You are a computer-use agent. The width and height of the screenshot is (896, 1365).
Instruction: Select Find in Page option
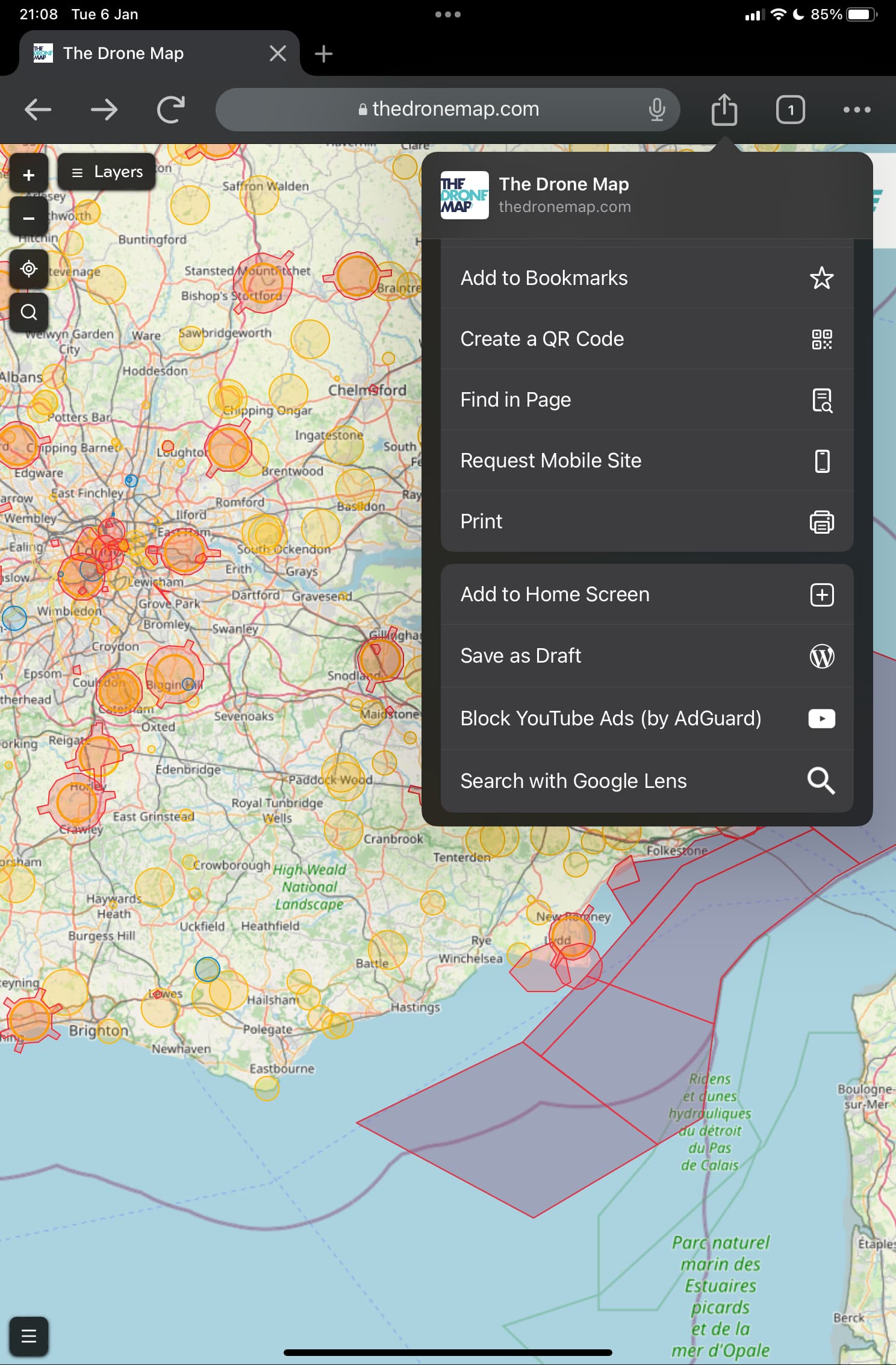click(x=647, y=400)
